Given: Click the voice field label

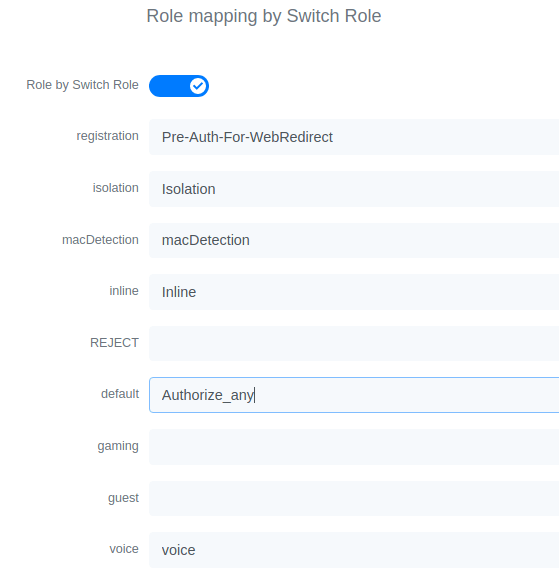Looking at the screenshot, I should 124,549.
